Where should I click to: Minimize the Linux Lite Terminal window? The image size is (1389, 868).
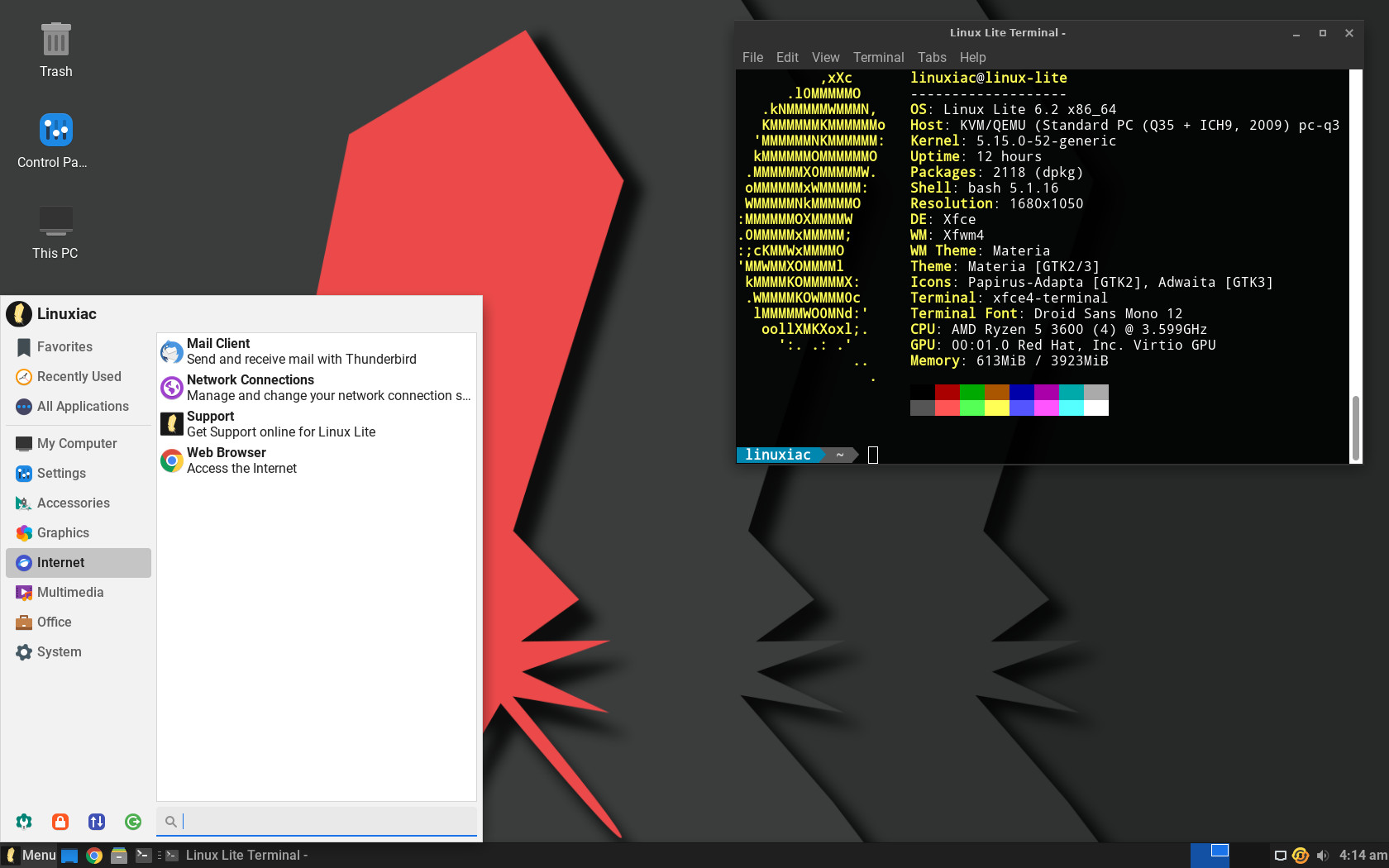1296,33
